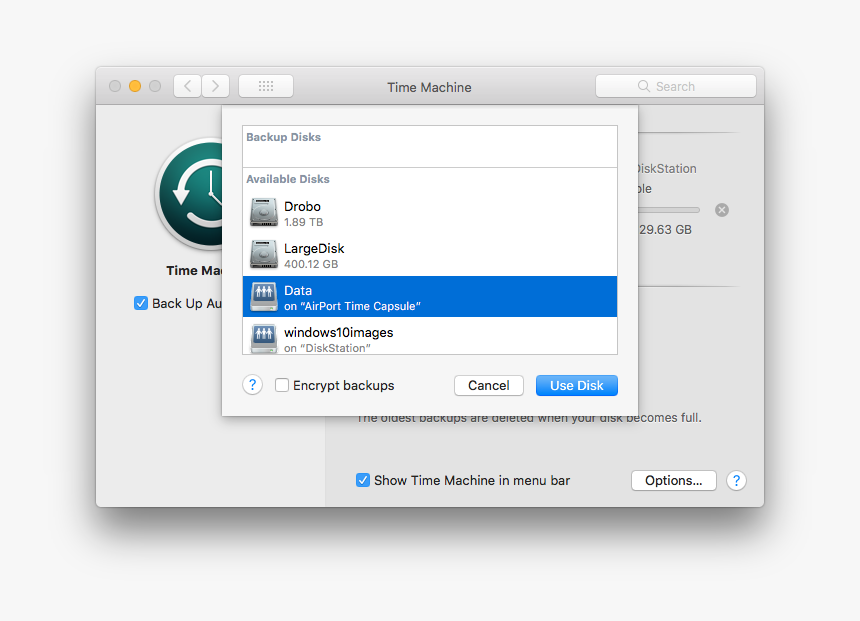Disable Show Time Machine in menu bar
860x621 pixels.
click(362, 480)
